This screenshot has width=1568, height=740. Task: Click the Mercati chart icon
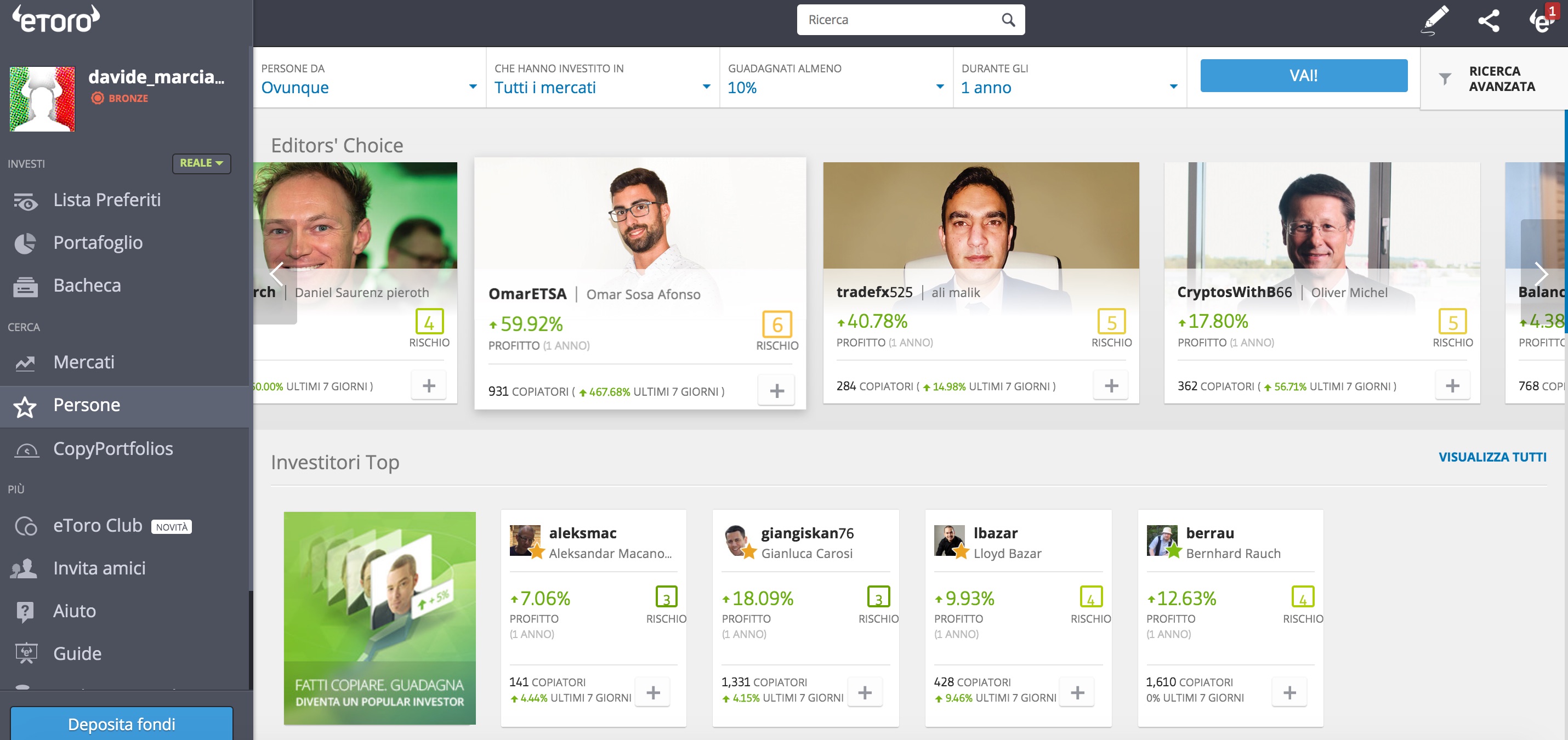point(26,363)
